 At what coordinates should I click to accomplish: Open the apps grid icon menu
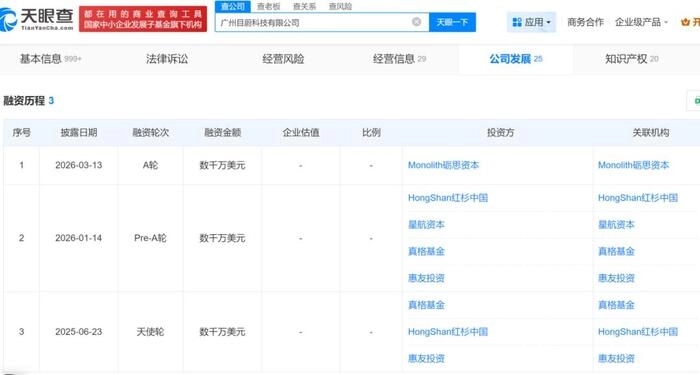coord(517,22)
